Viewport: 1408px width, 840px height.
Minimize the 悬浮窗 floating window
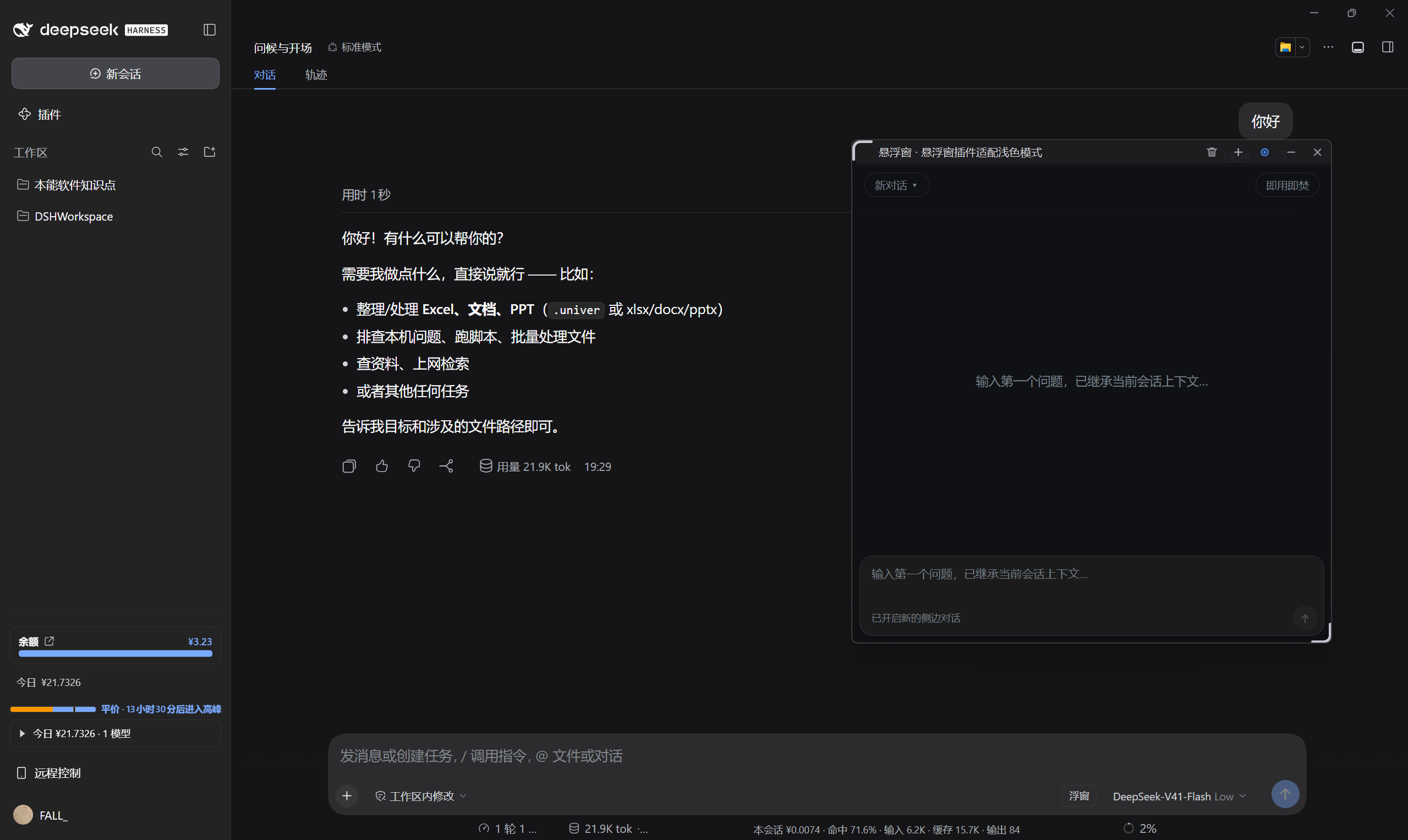pos(1291,152)
